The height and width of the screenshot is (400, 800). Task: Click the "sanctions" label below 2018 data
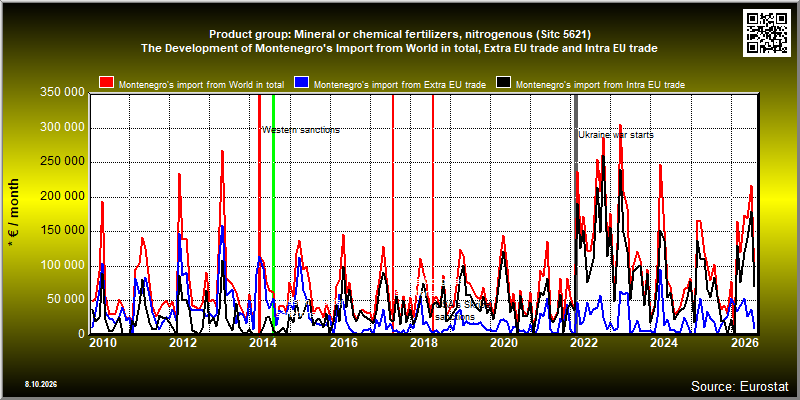pyautogui.click(x=455, y=317)
